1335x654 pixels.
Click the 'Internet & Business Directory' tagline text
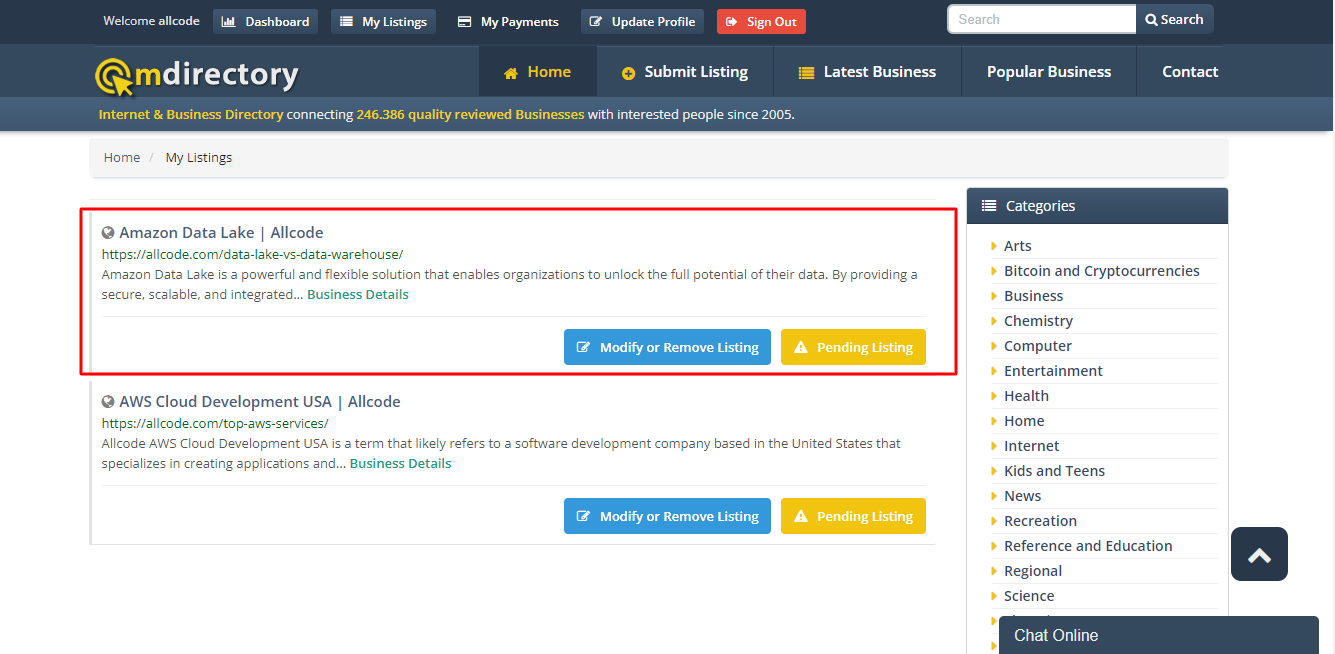191,114
